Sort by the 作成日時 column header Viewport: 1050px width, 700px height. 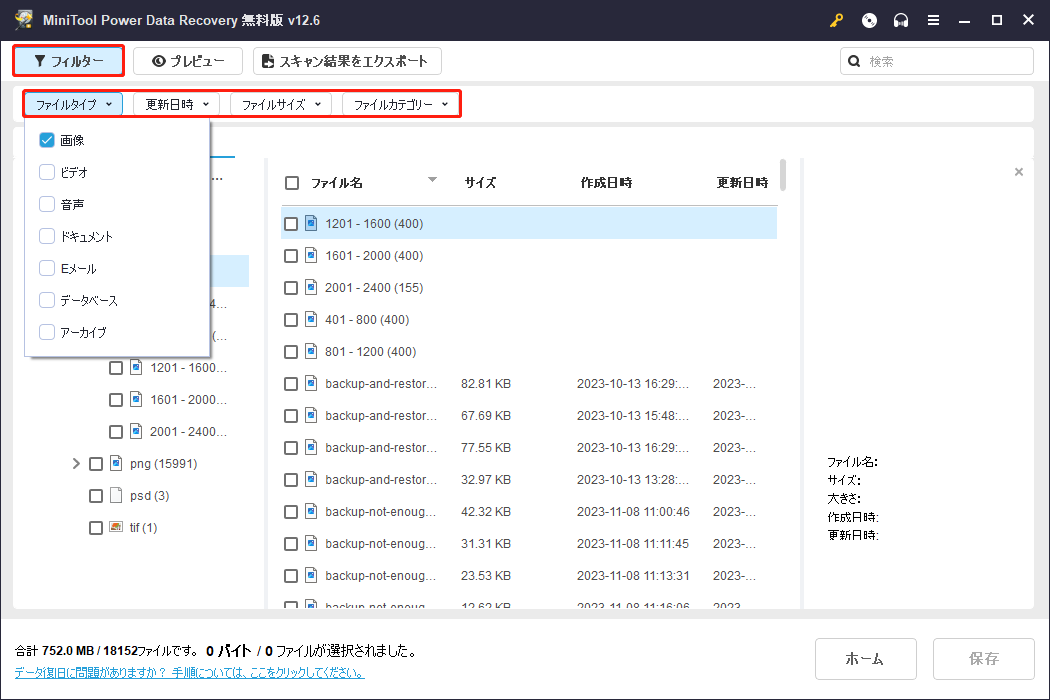pyautogui.click(x=606, y=182)
